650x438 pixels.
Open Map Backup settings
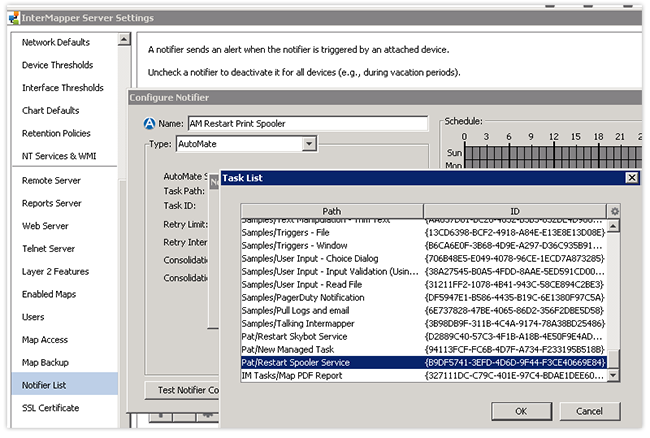[x=45, y=363]
